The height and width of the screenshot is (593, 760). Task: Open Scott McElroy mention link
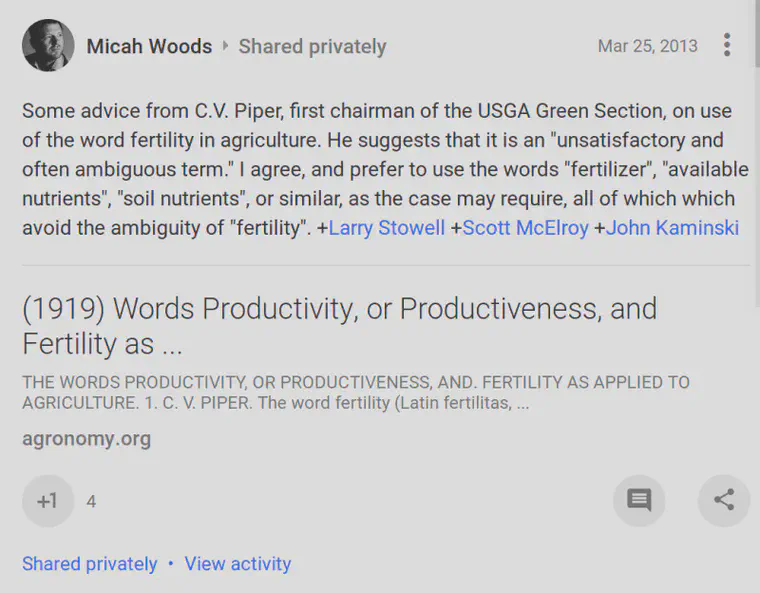tap(525, 227)
